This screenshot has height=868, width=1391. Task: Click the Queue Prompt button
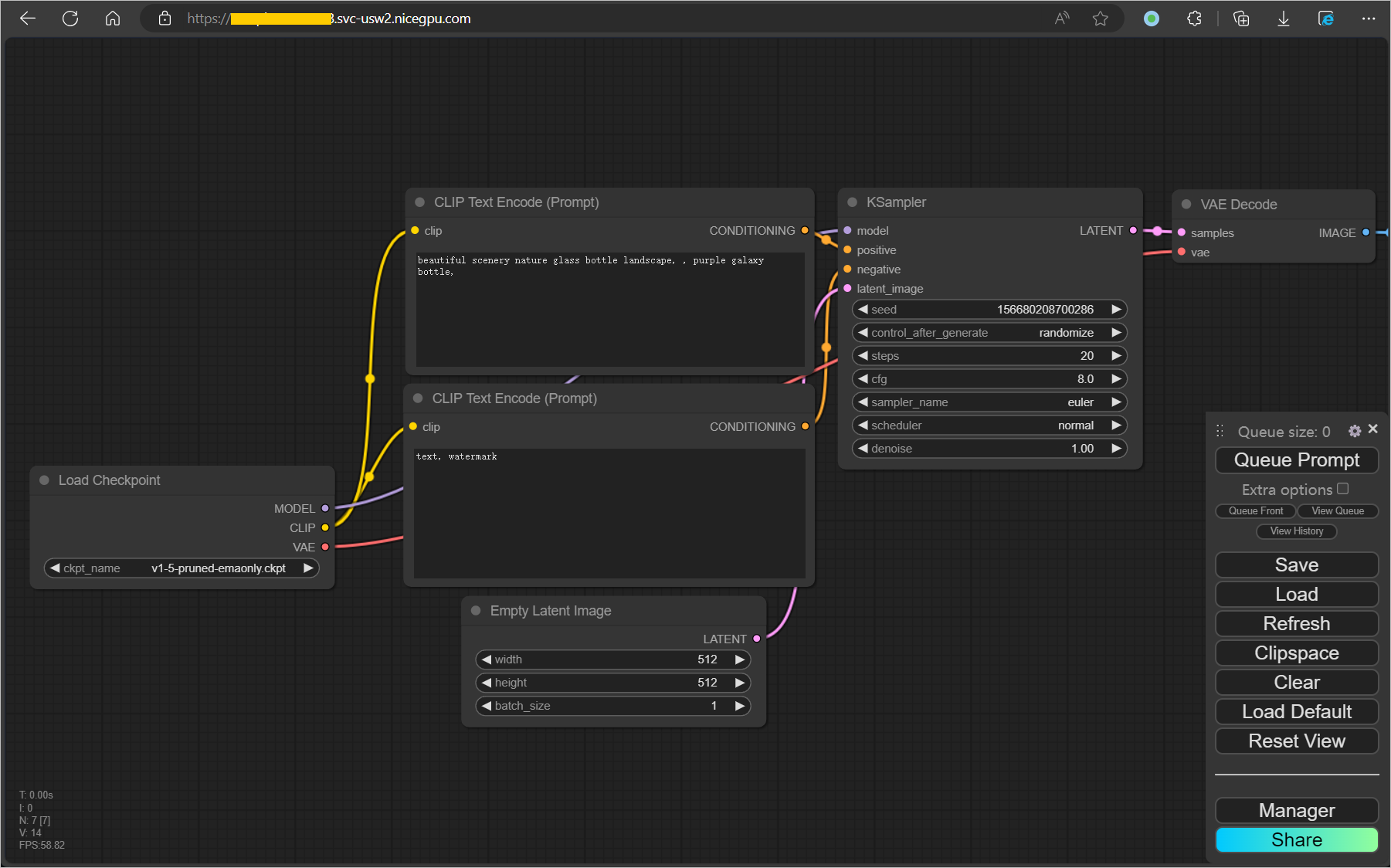click(x=1296, y=460)
